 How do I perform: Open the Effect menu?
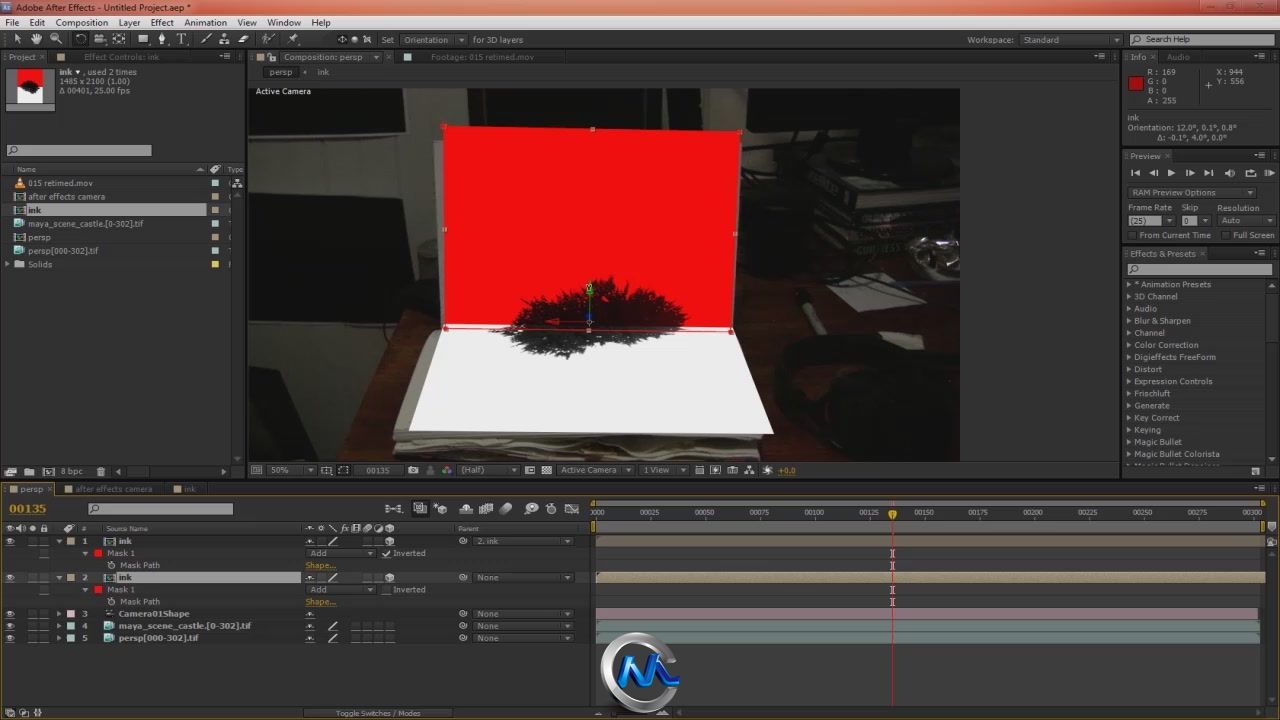tap(162, 22)
